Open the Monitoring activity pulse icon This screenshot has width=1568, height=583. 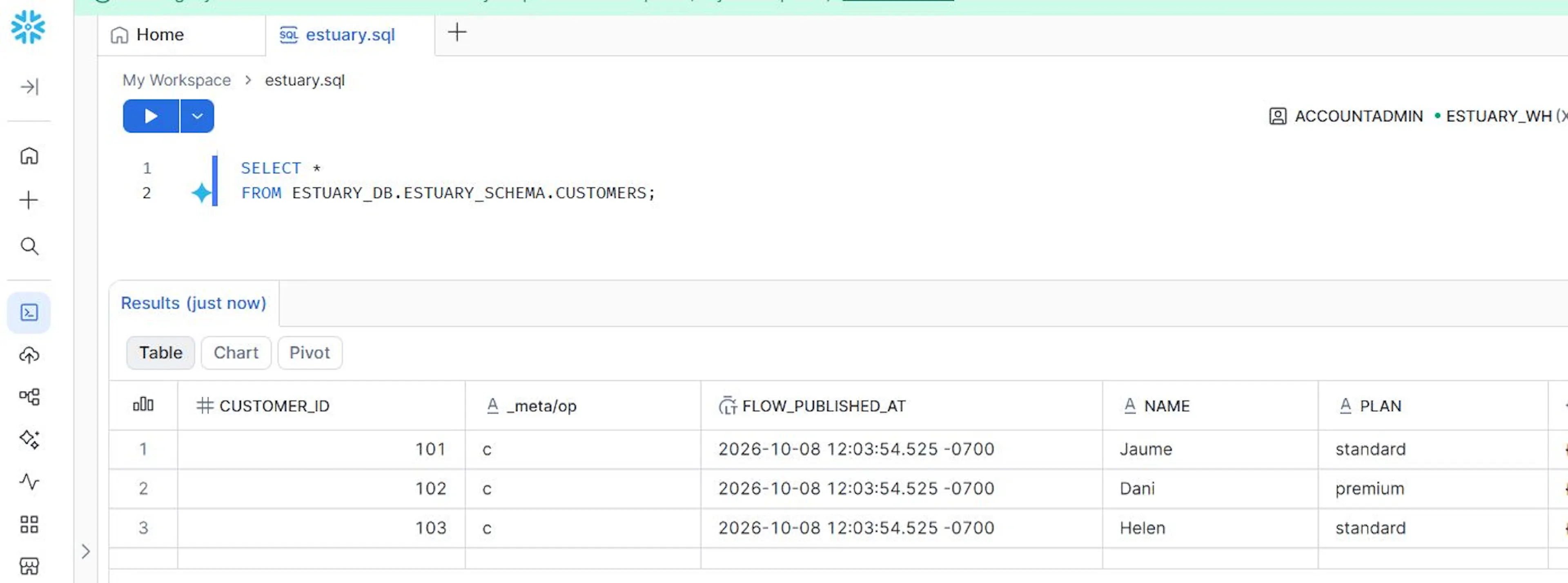29,482
